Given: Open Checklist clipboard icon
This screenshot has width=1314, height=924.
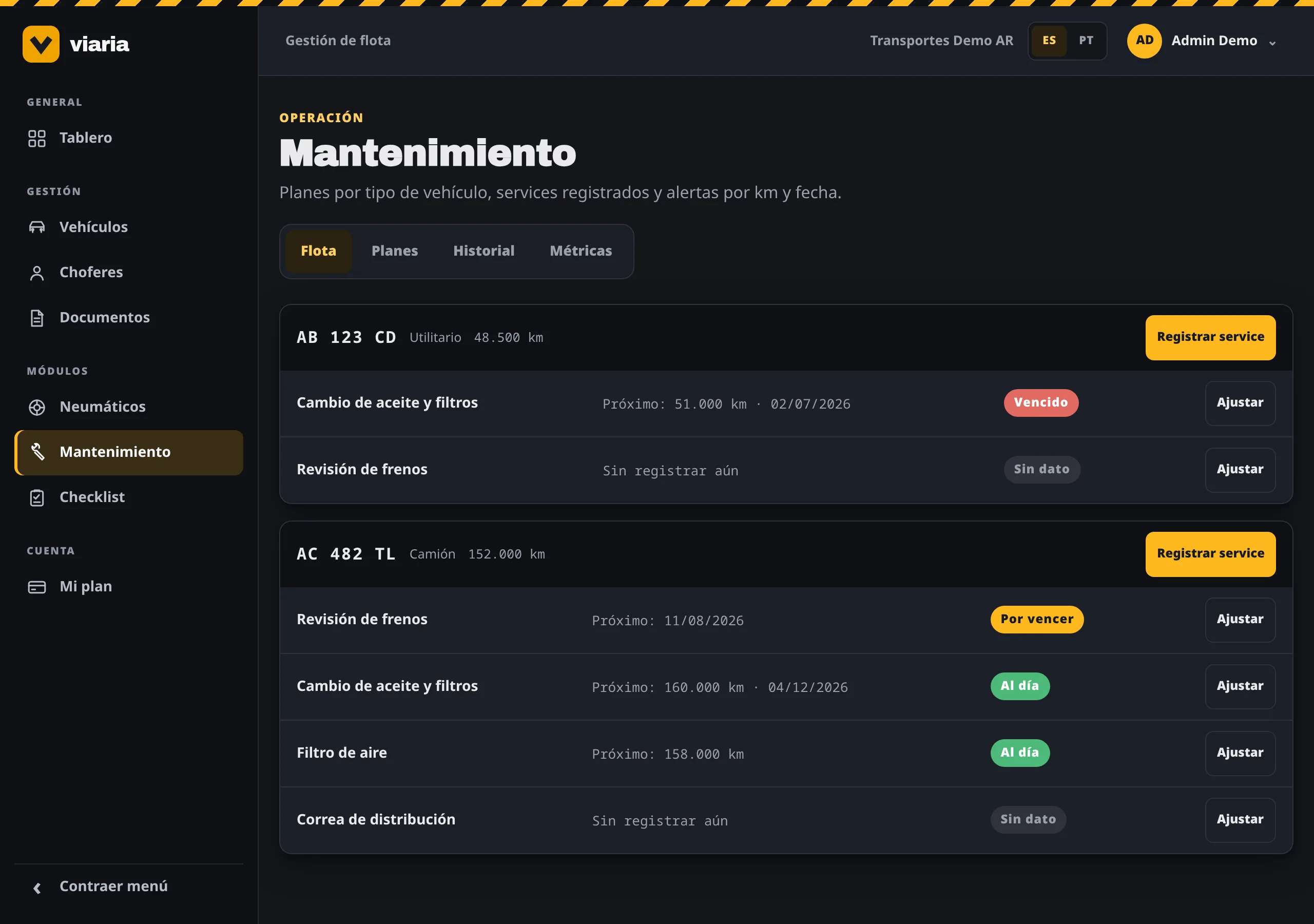Looking at the screenshot, I should (36, 497).
